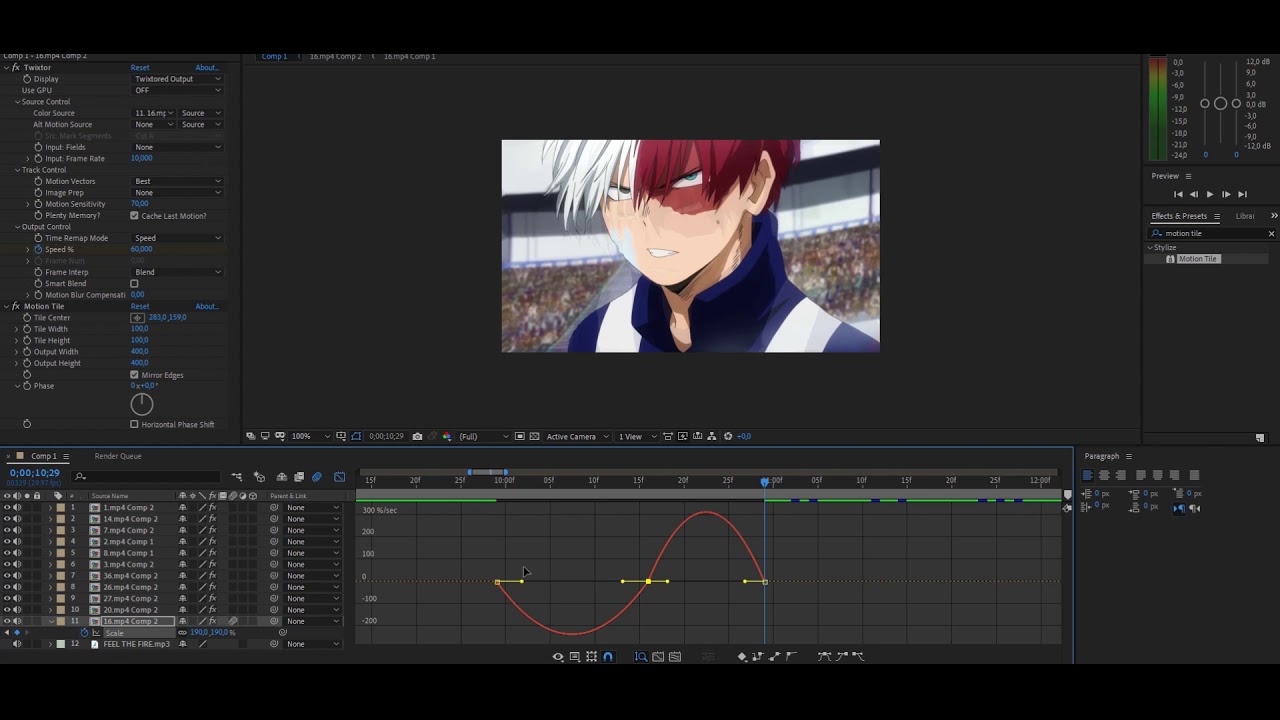Hide layer 8.mp4 Comp 1 eye toggle

click(7, 553)
